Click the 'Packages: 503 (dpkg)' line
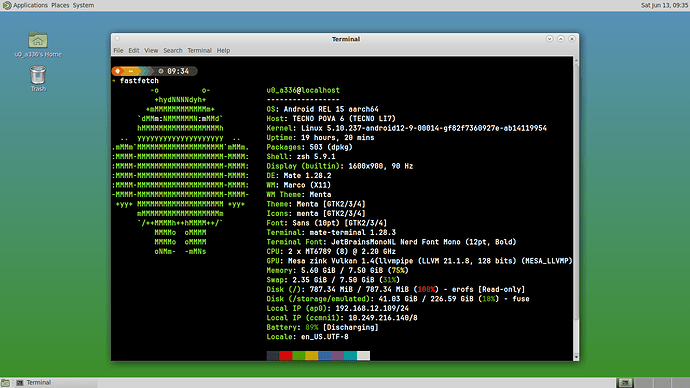Screen dimensions: 690x388 (309, 147)
